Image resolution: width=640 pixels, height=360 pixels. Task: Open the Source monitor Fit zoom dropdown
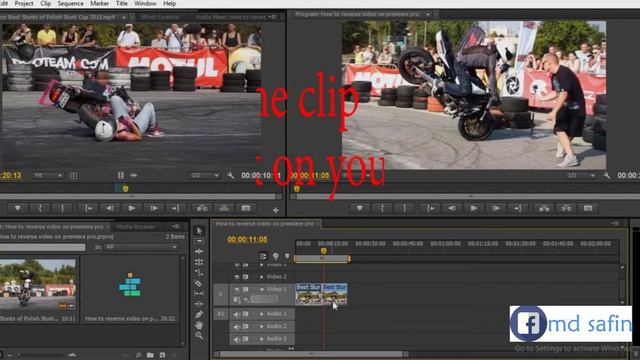click(x=48, y=176)
